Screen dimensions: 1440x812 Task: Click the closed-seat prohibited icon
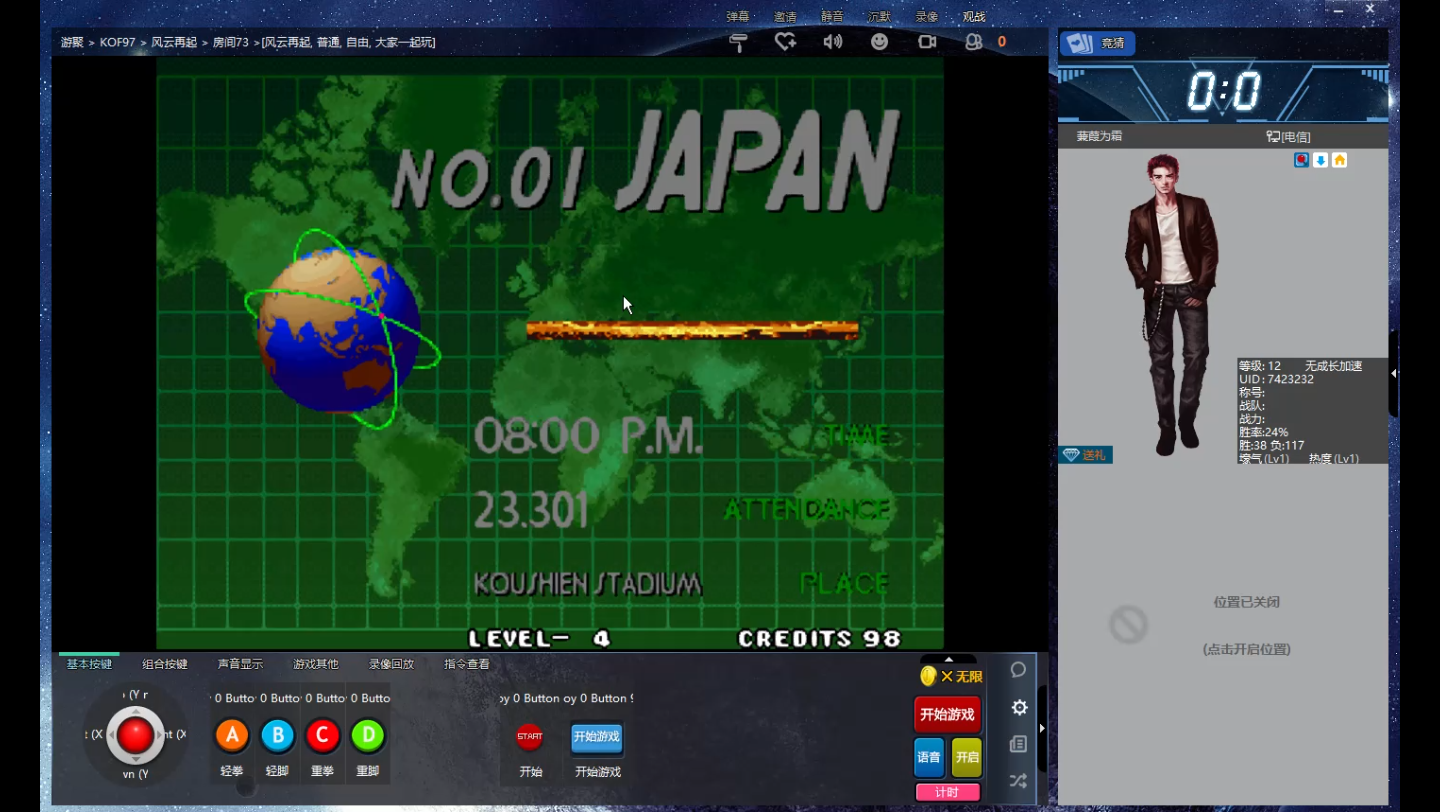(1128, 625)
